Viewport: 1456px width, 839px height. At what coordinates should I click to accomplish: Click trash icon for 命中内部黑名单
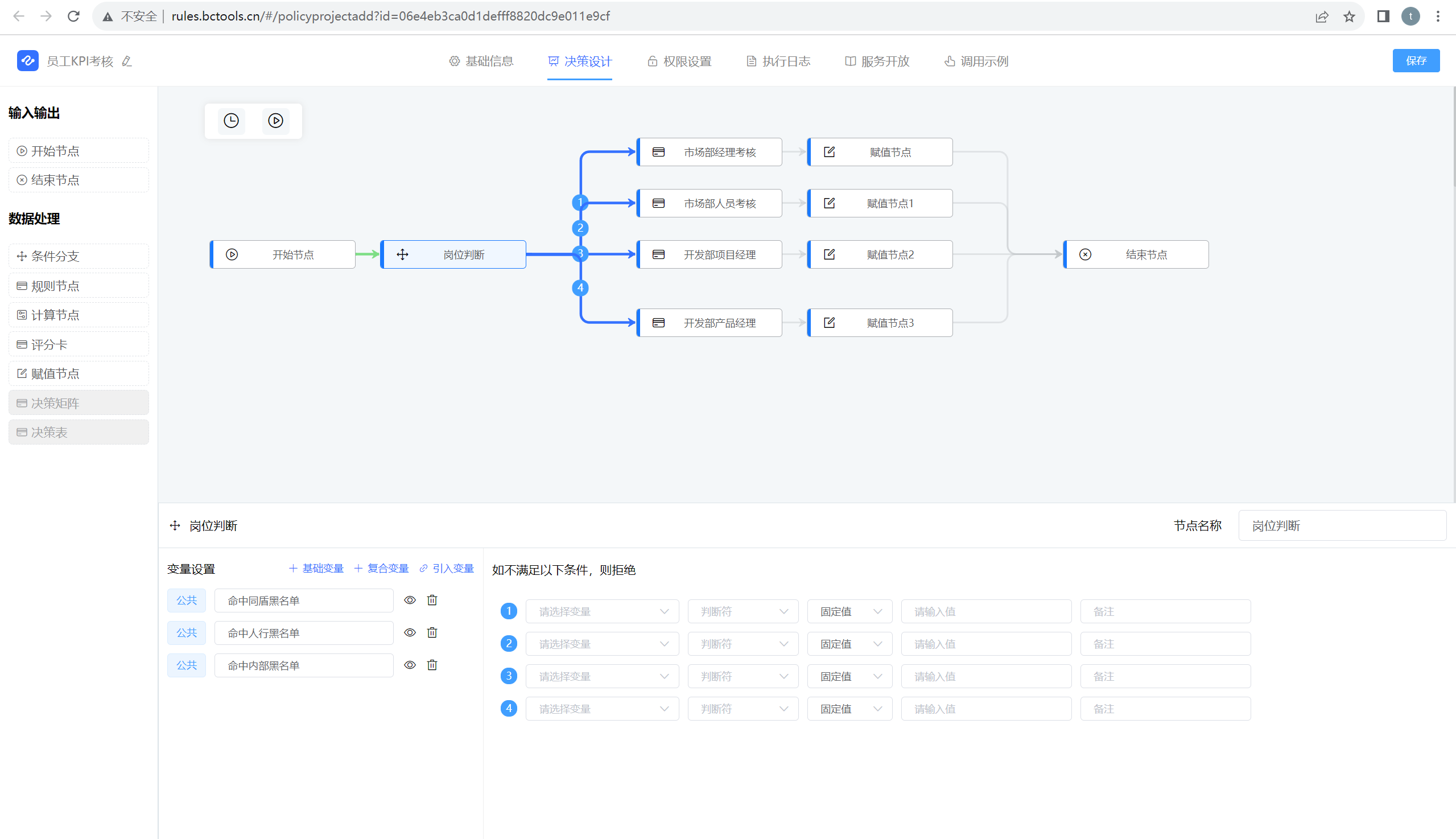432,665
